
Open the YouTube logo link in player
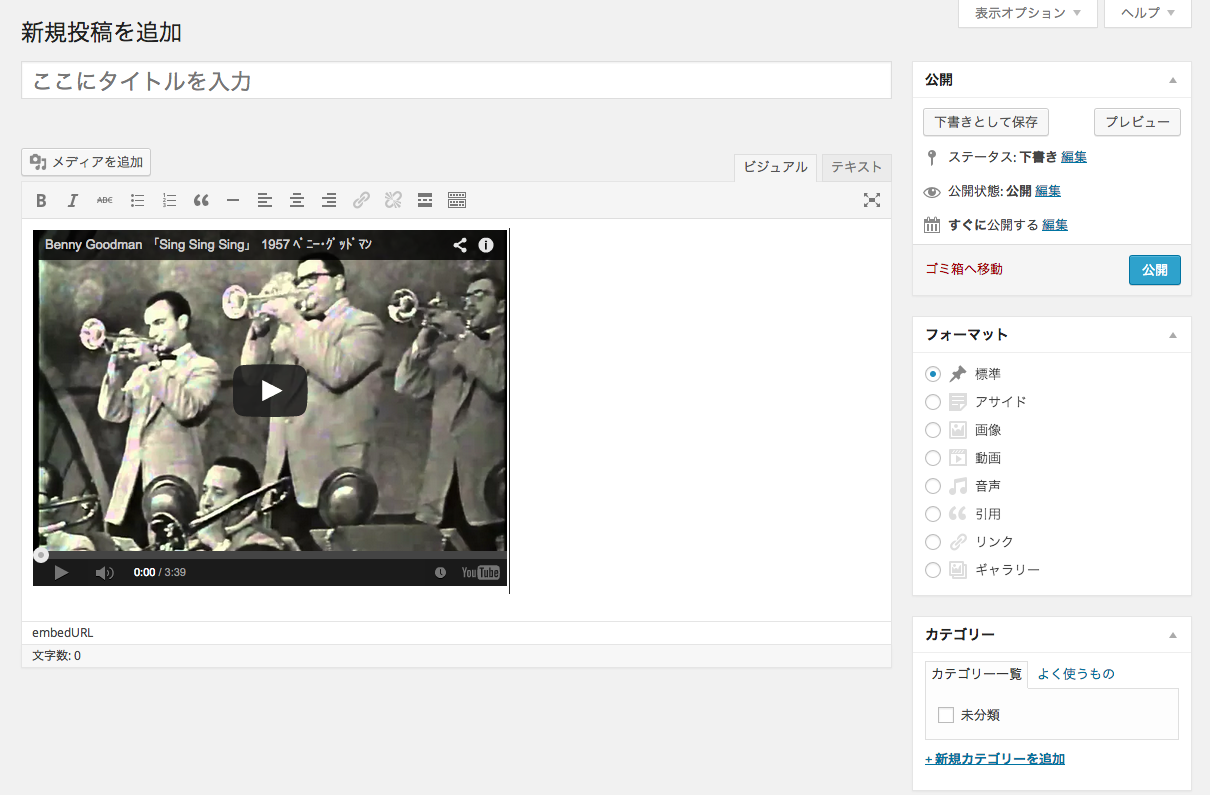481,573
